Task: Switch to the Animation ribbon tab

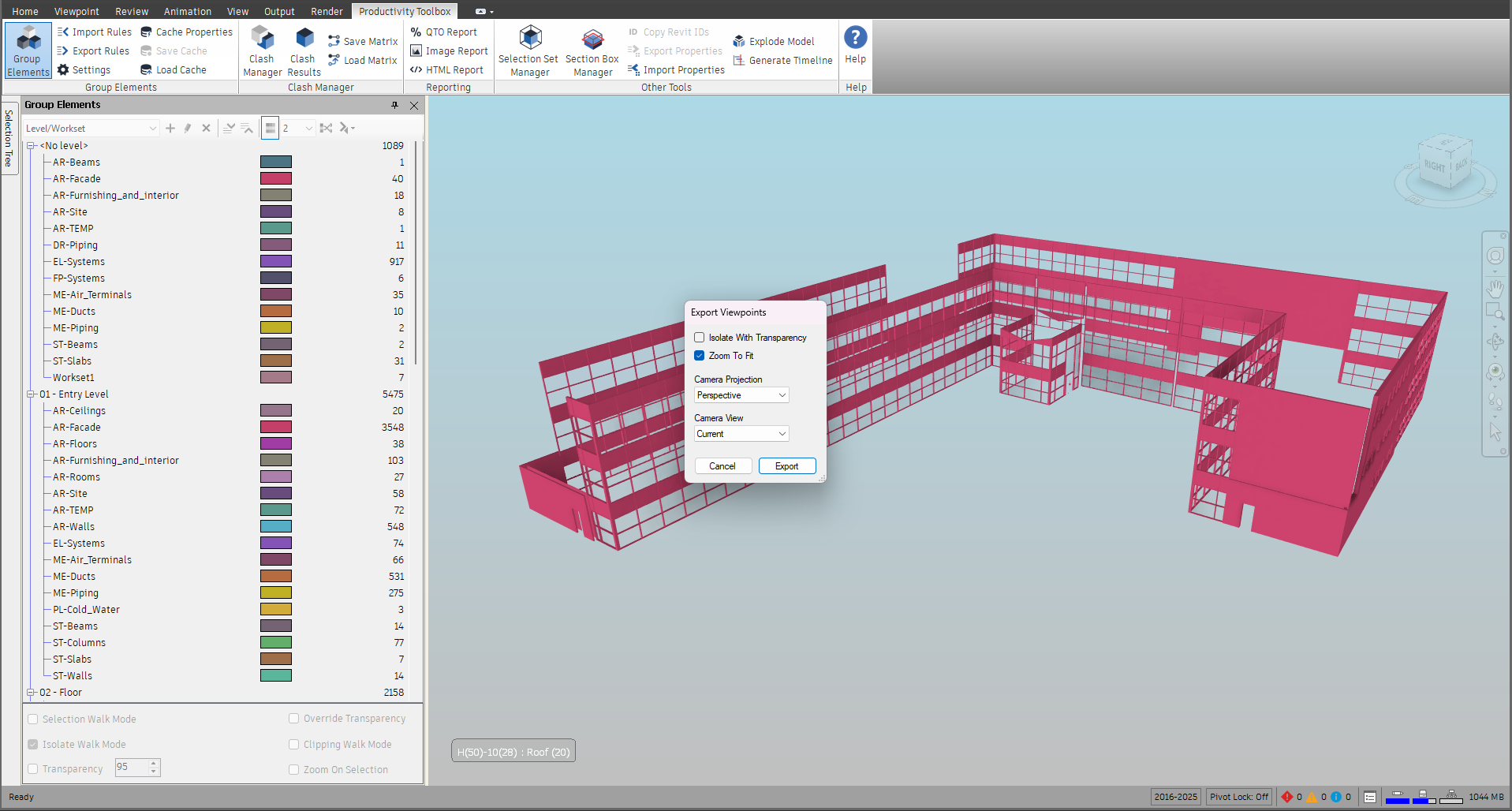Action: (188, 12)
